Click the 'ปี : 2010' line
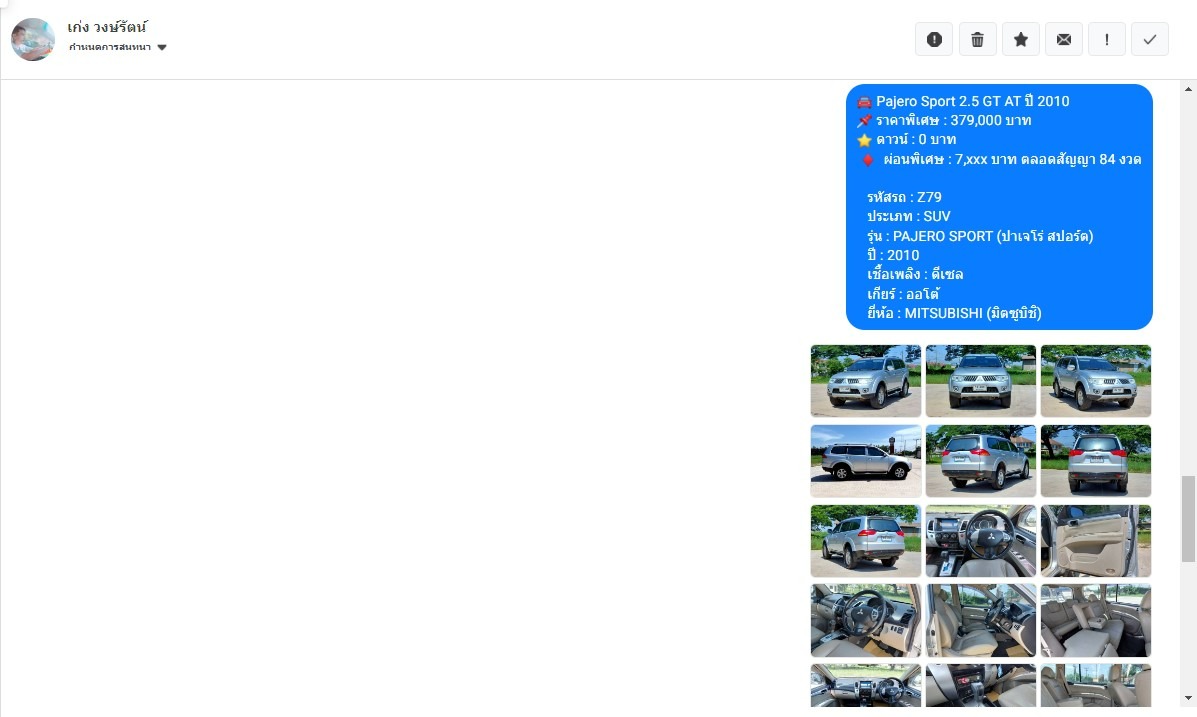This screenshot has height=717, width=1197. pos(892,255)
